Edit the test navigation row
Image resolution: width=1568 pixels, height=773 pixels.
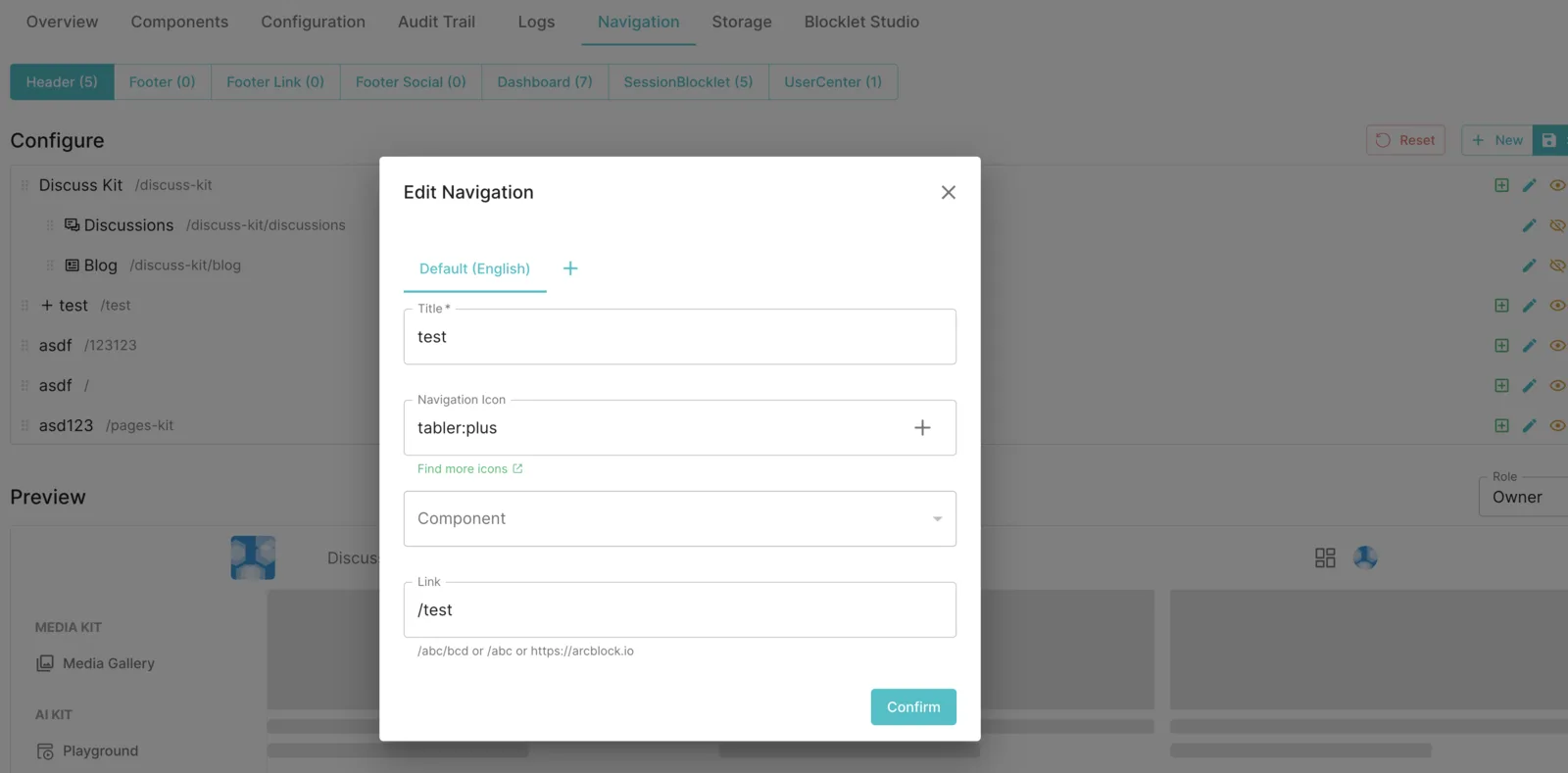coord(1529,306)
